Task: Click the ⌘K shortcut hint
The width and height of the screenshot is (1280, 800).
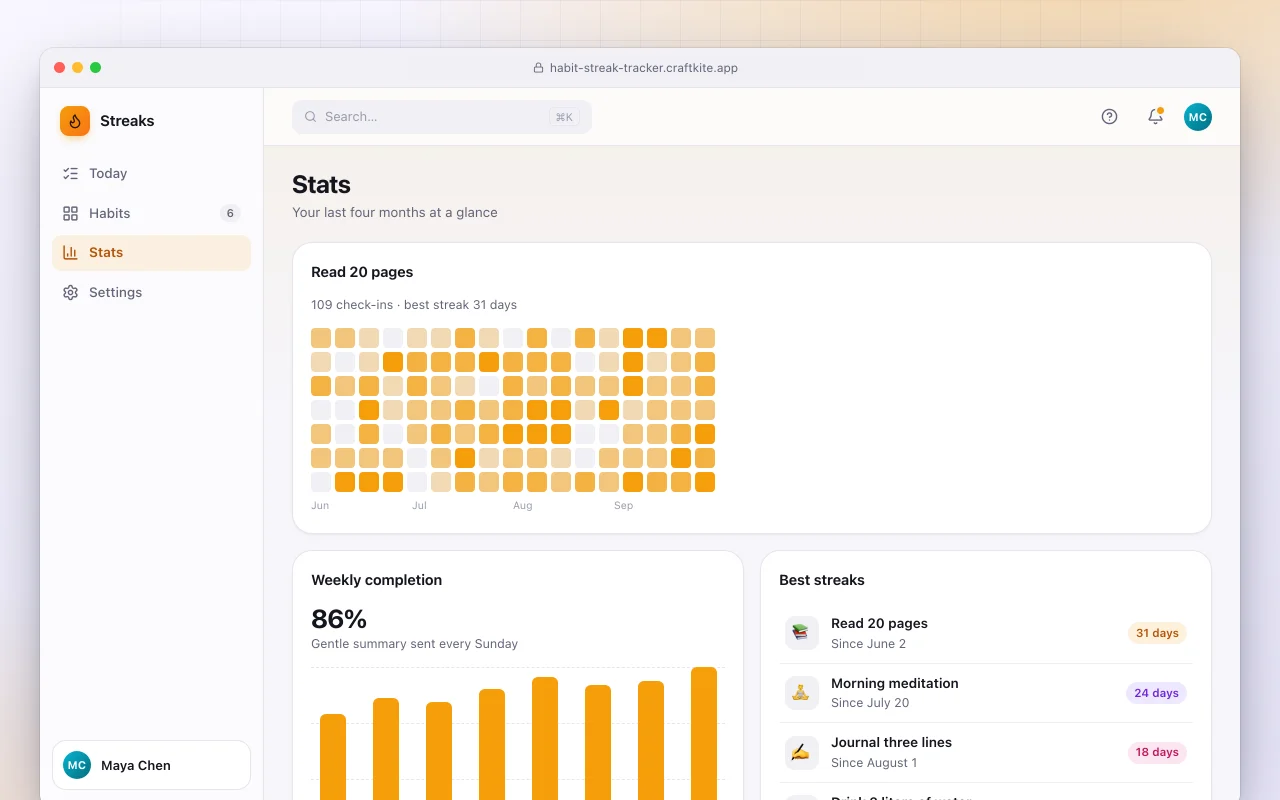Action: tap(564, 117)
